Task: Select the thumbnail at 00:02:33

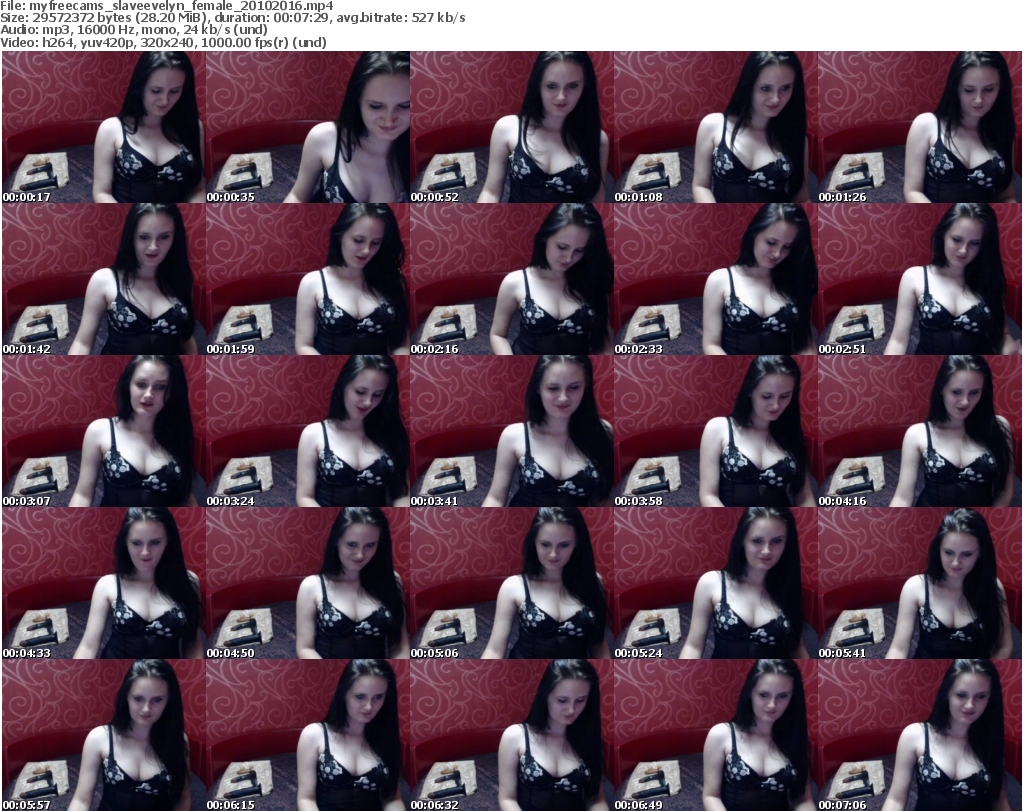Action: (716, 279)
